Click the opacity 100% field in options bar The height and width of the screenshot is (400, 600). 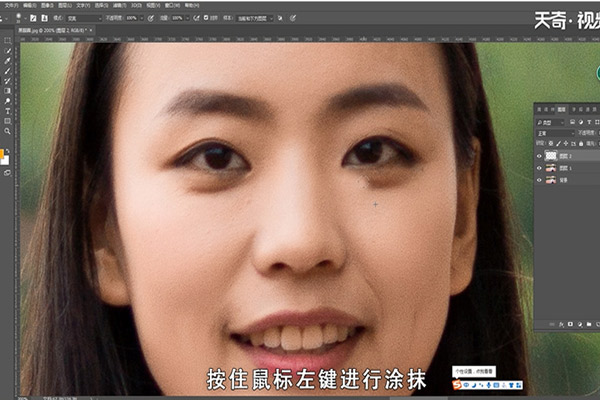[x=131, y=18]
